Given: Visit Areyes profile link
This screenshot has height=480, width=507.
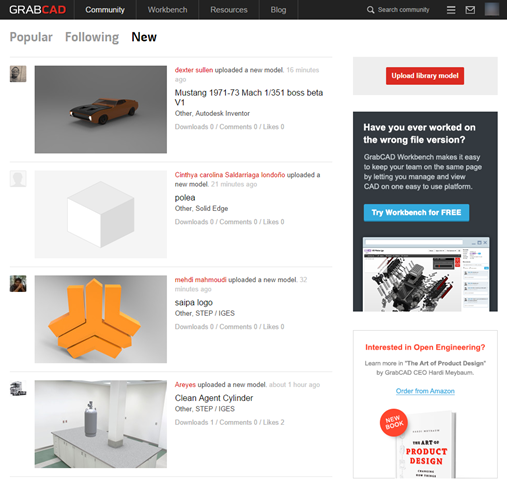Looking at the screenshot, I should coord(185,385).
